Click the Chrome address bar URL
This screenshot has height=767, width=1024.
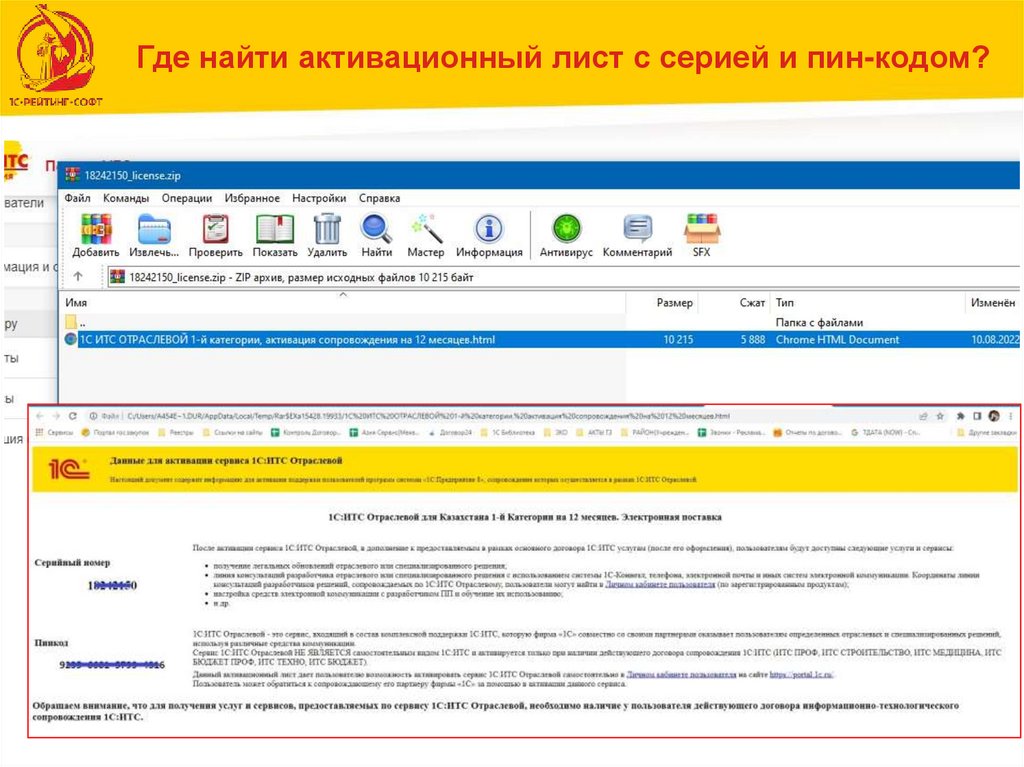428,416
